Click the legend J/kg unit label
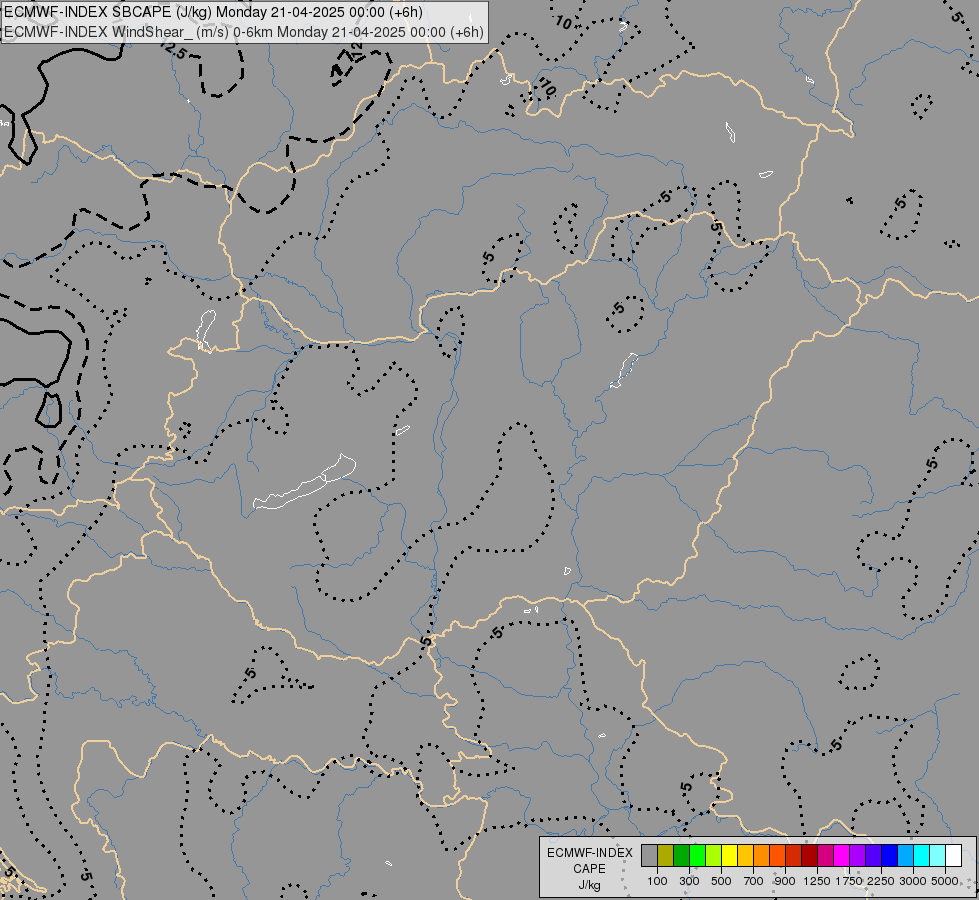 coord(590,886)
